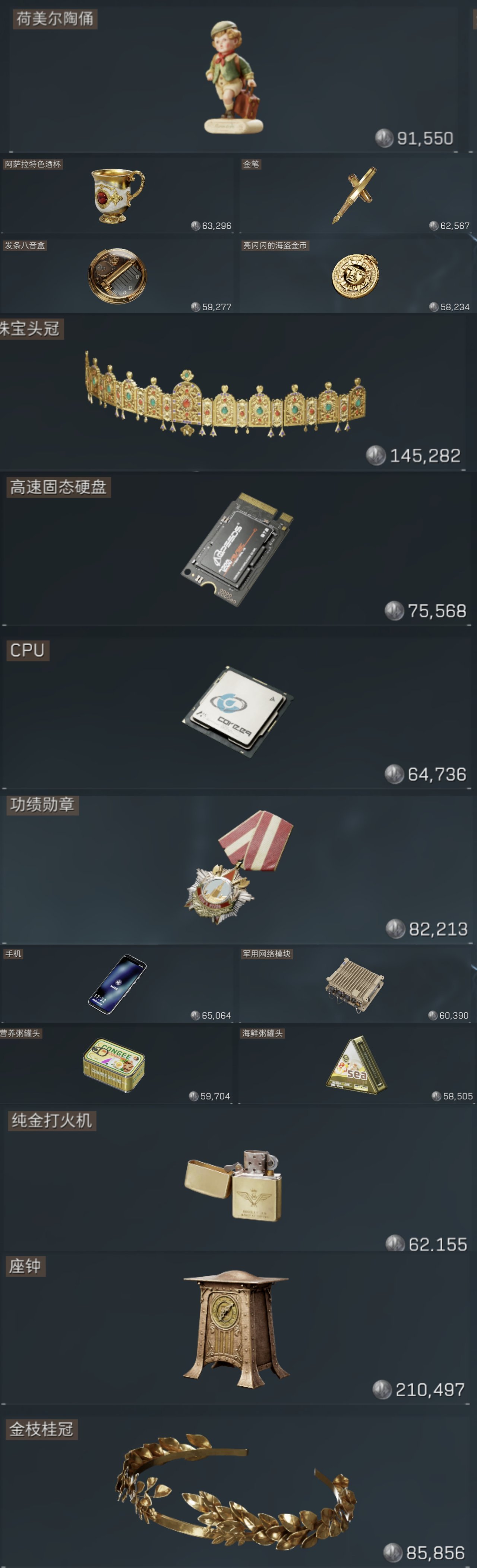Viewport: 477px width, 1568px height.
Task: Select the 海鲜粥罐头 triangular can
Action: 356,1064
